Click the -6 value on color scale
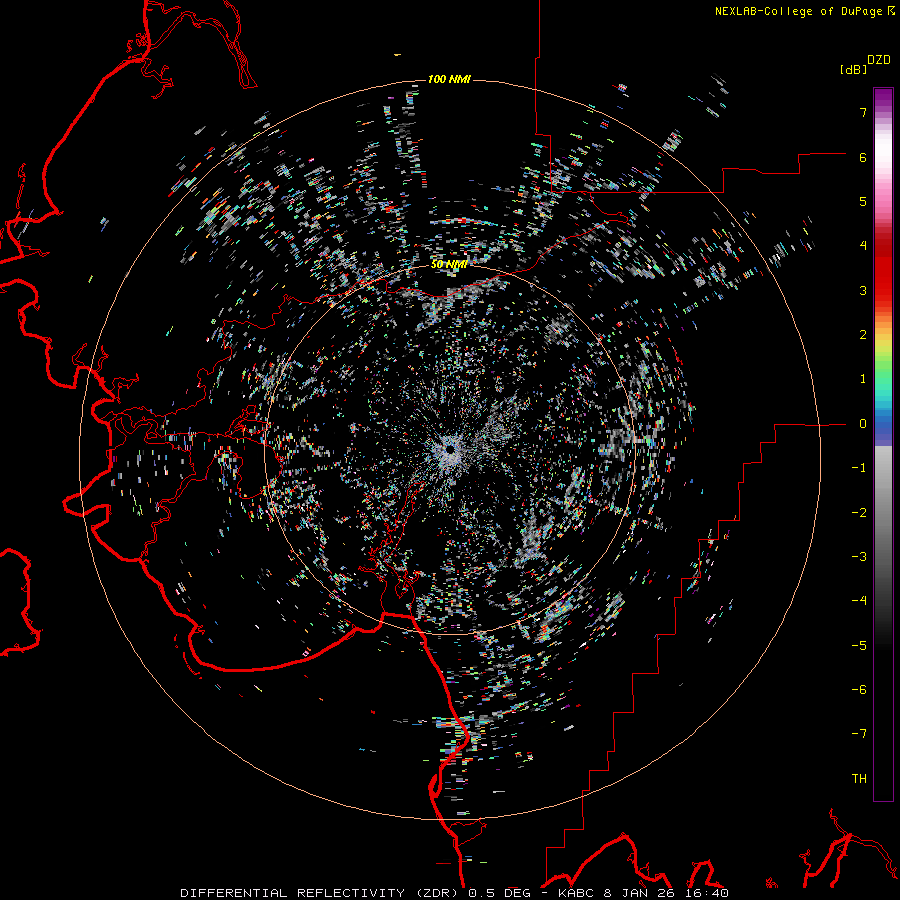 point(859,690)
